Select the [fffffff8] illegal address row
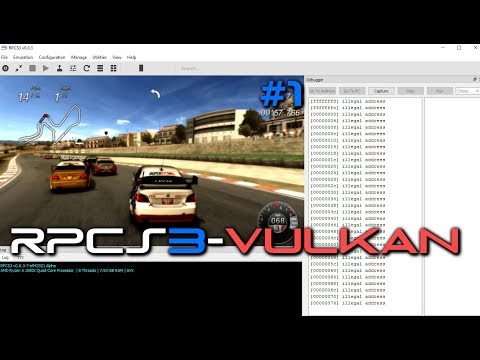The image size is (480, 360). pos(348,101)
